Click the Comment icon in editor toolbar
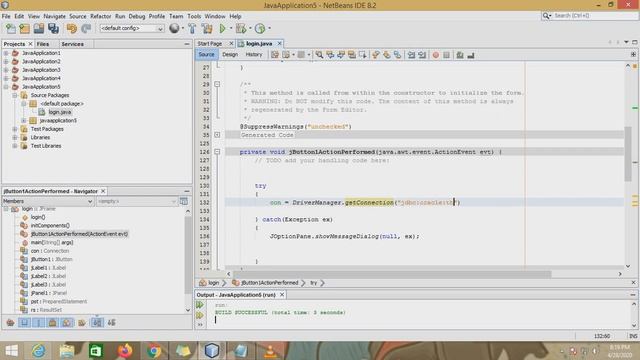 tap(460, 55)
